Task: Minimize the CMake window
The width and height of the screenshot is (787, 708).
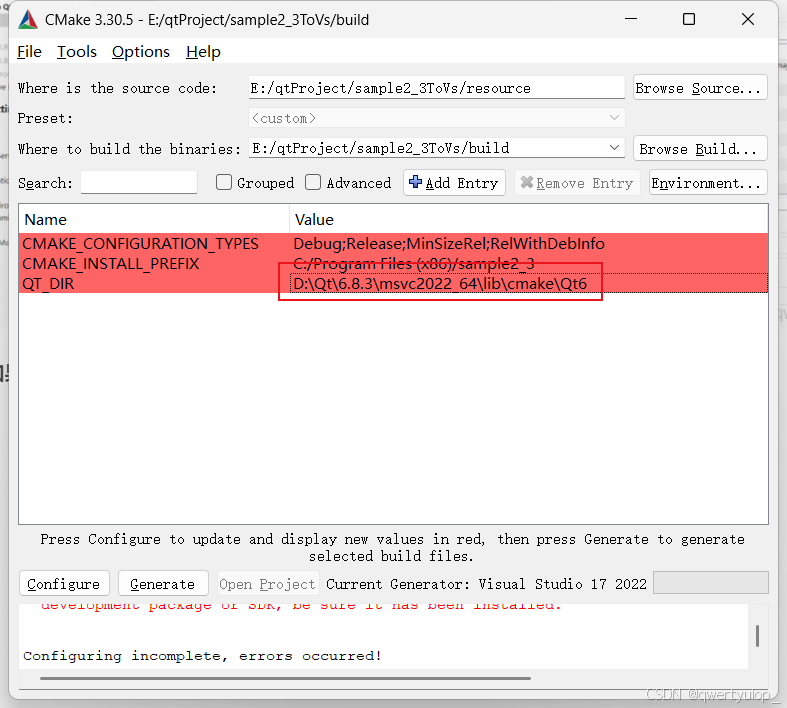Action: (631, 19)
